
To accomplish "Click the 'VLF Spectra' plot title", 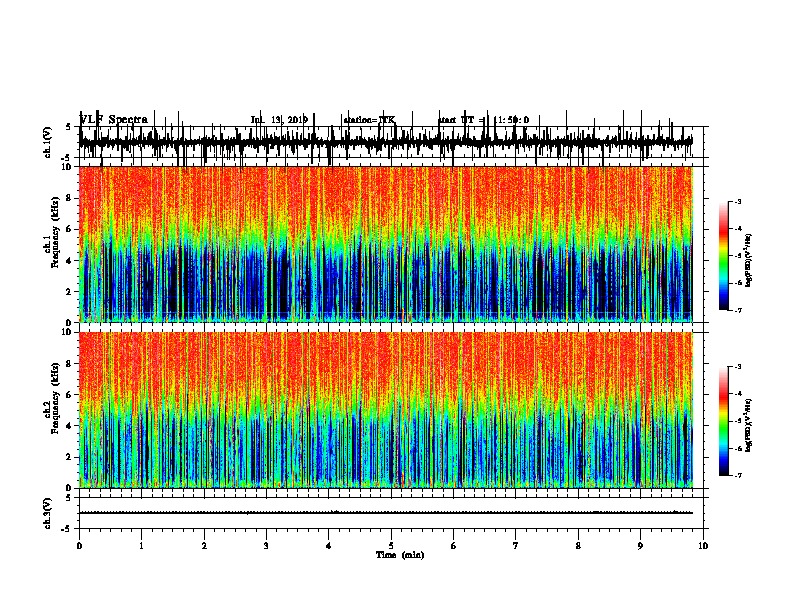I will (x=114, y=120).
